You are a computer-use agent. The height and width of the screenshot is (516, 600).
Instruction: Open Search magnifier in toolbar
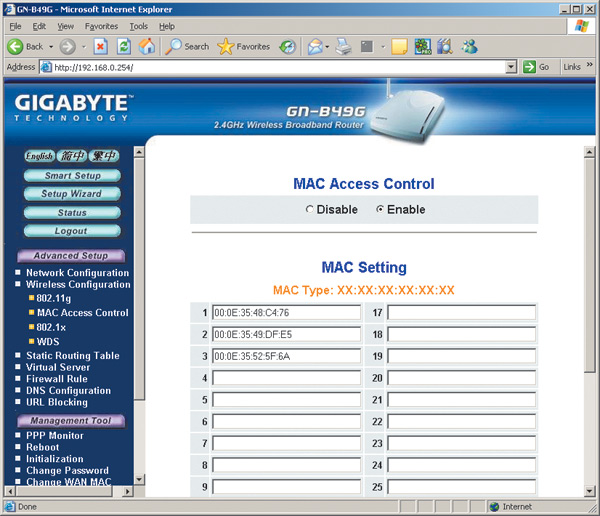click(x=173, y=46)
